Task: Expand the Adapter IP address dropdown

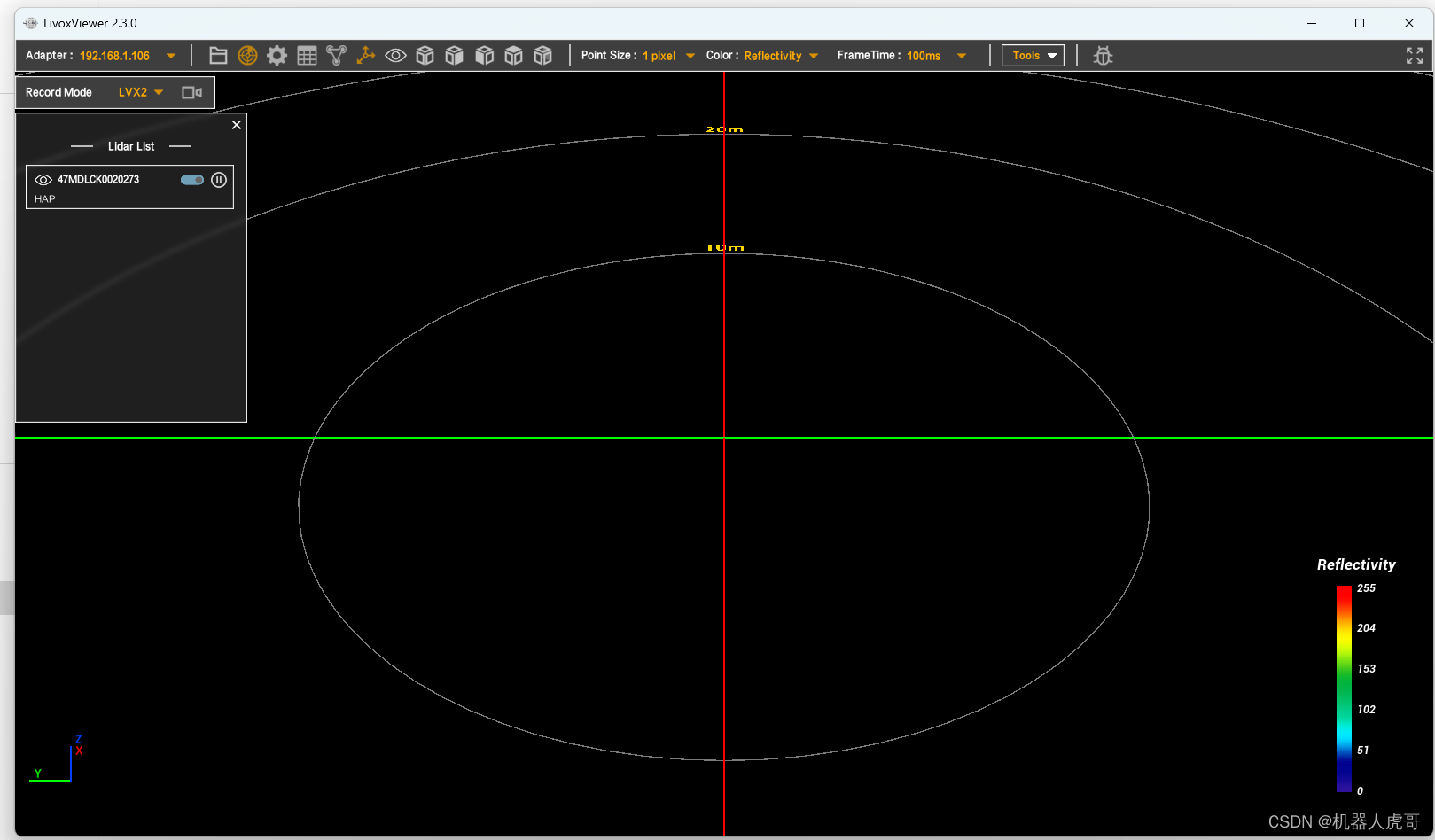Action: [171, 56]
